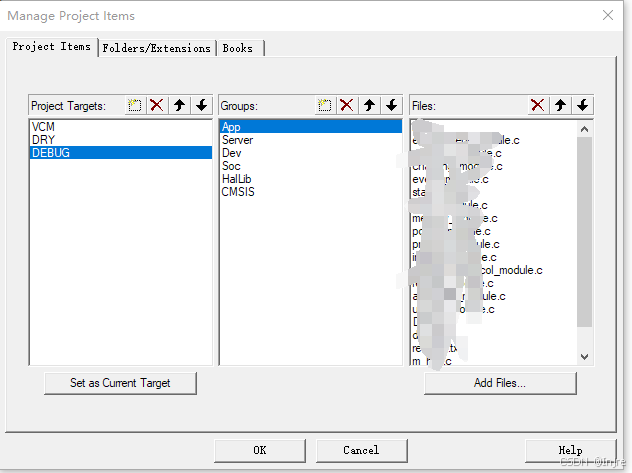
Task: Create a new project target
Action: (135, 106)
